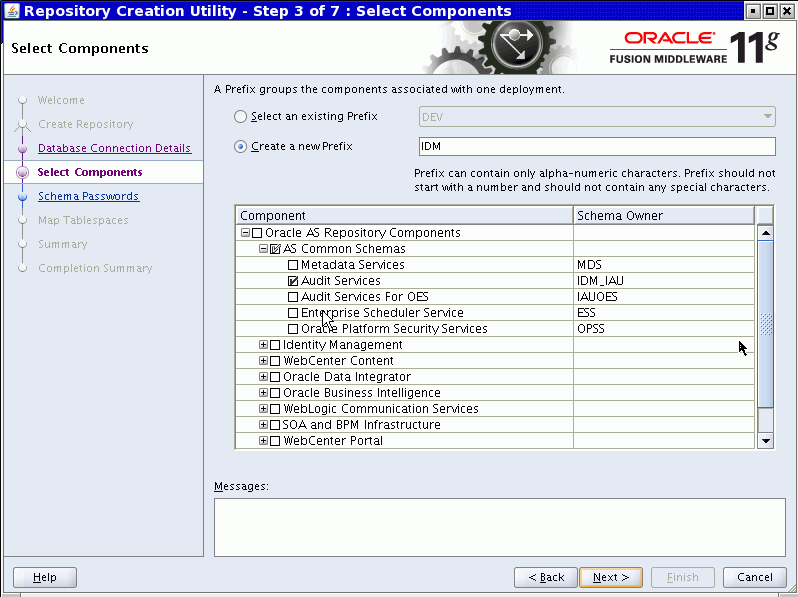Image resolution: width=798 pixels, height=597 pixels.
Task: Check the Metadata Services checkbox
Action: point(293,265)
